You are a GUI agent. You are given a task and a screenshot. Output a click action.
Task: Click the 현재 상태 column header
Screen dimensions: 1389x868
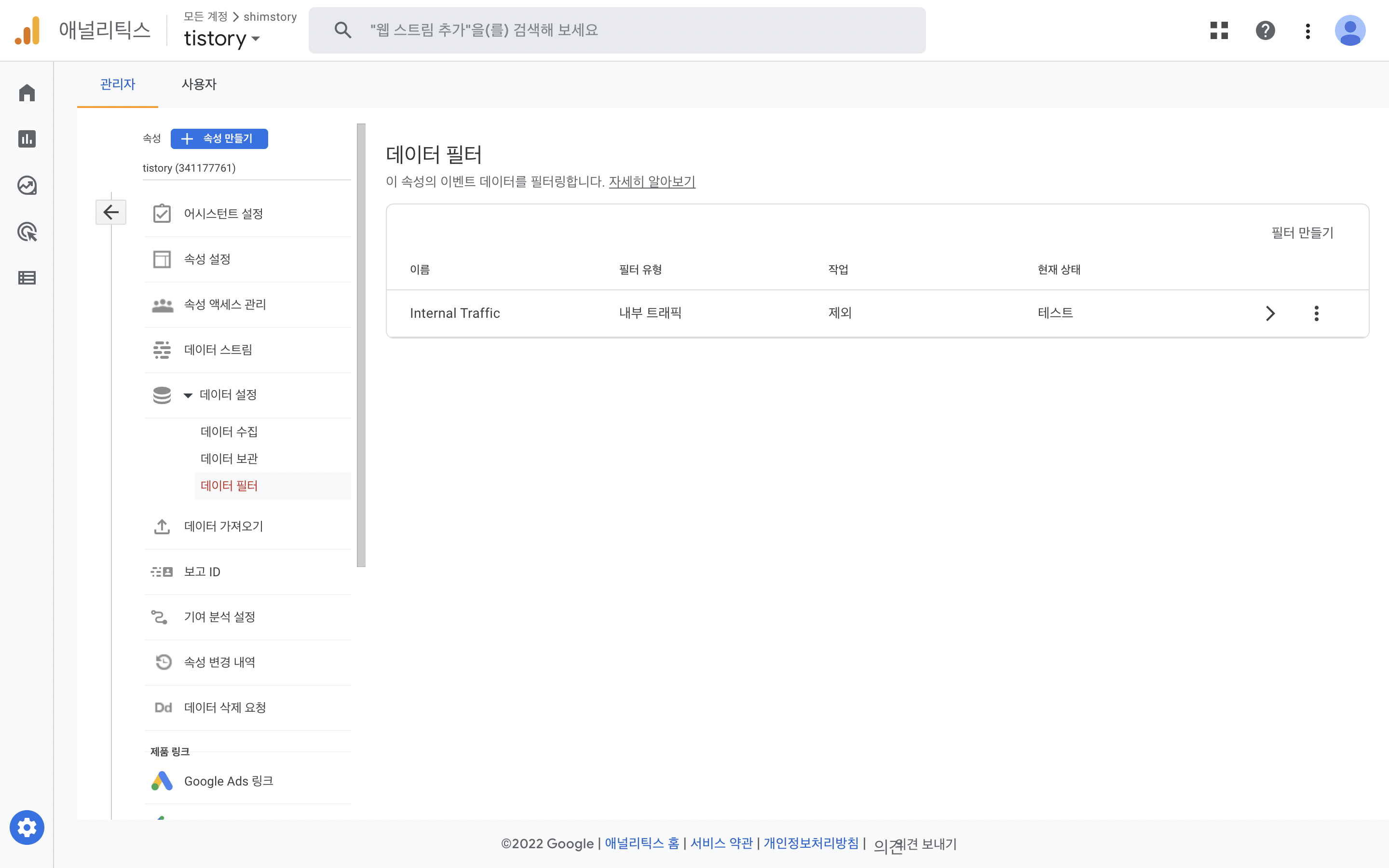coord(1059,269)
